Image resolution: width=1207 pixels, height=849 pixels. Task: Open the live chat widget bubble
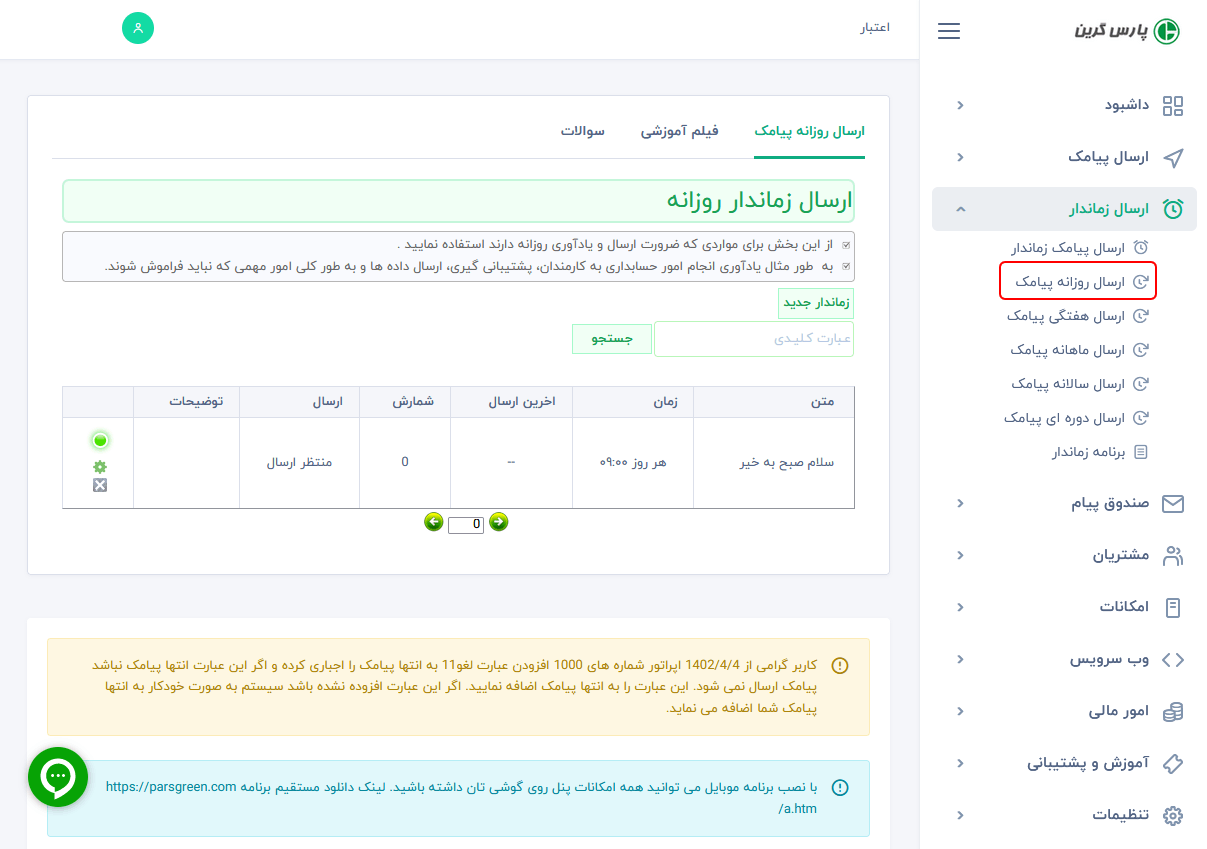(57, 776)
